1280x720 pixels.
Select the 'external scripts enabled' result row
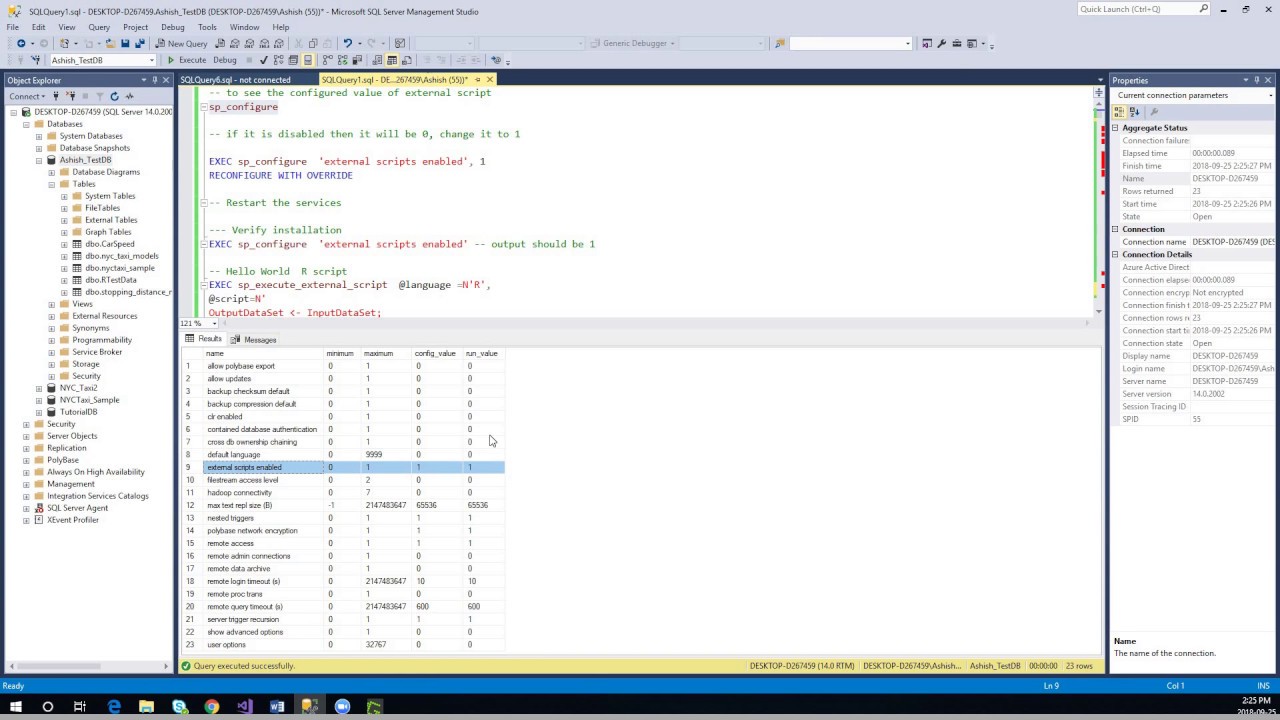[x=343, y=467]
